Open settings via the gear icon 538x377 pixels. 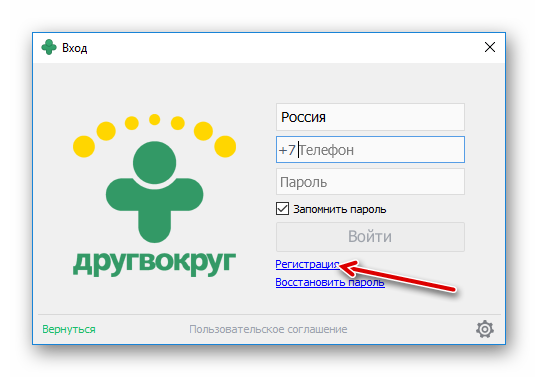click(484, 329)
